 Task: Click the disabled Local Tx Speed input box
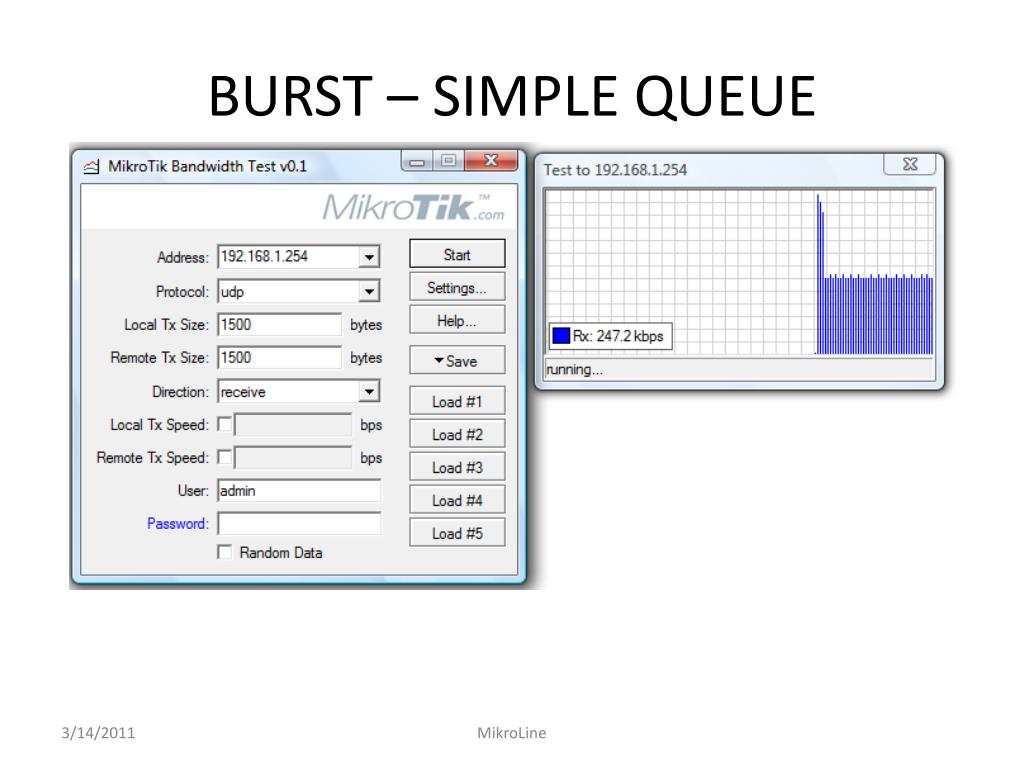(293, 424)
